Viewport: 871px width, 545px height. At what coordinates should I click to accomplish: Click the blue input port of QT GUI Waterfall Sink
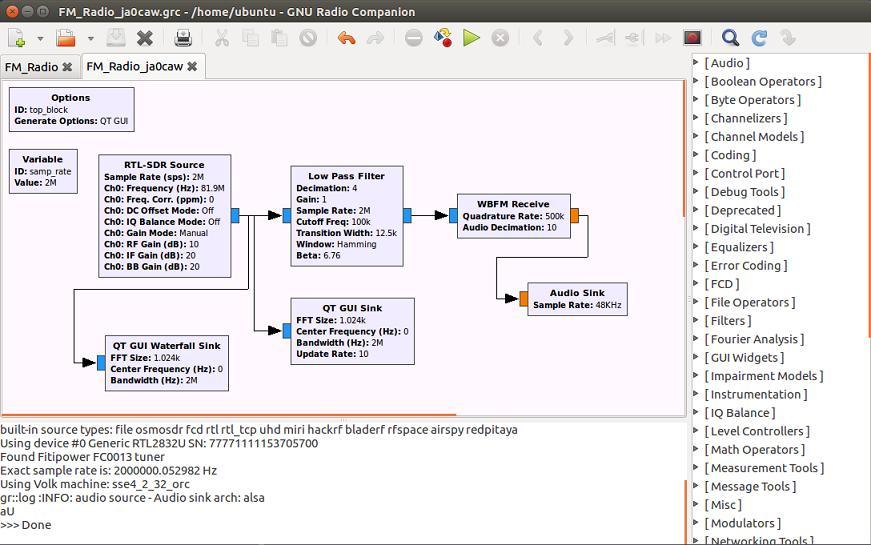pos(101,363)
